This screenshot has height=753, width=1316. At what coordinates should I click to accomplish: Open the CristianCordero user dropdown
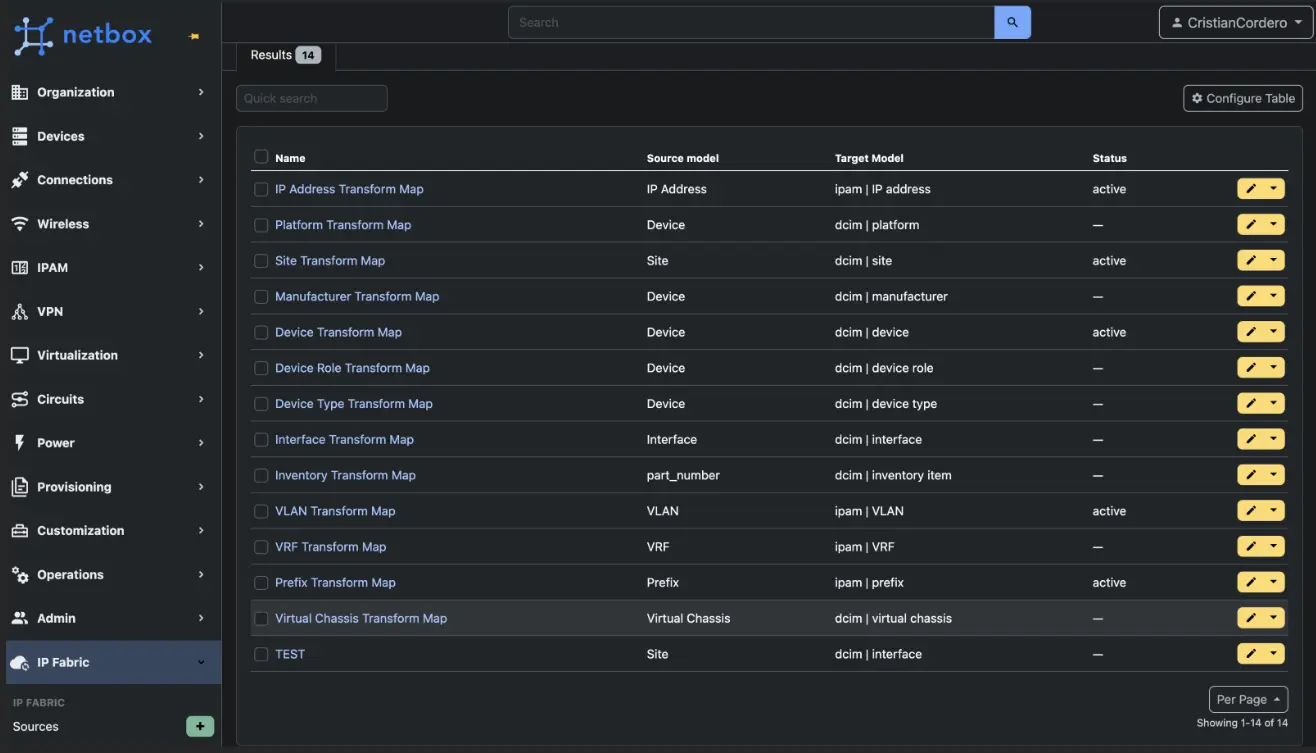(x=1235, y=22)
